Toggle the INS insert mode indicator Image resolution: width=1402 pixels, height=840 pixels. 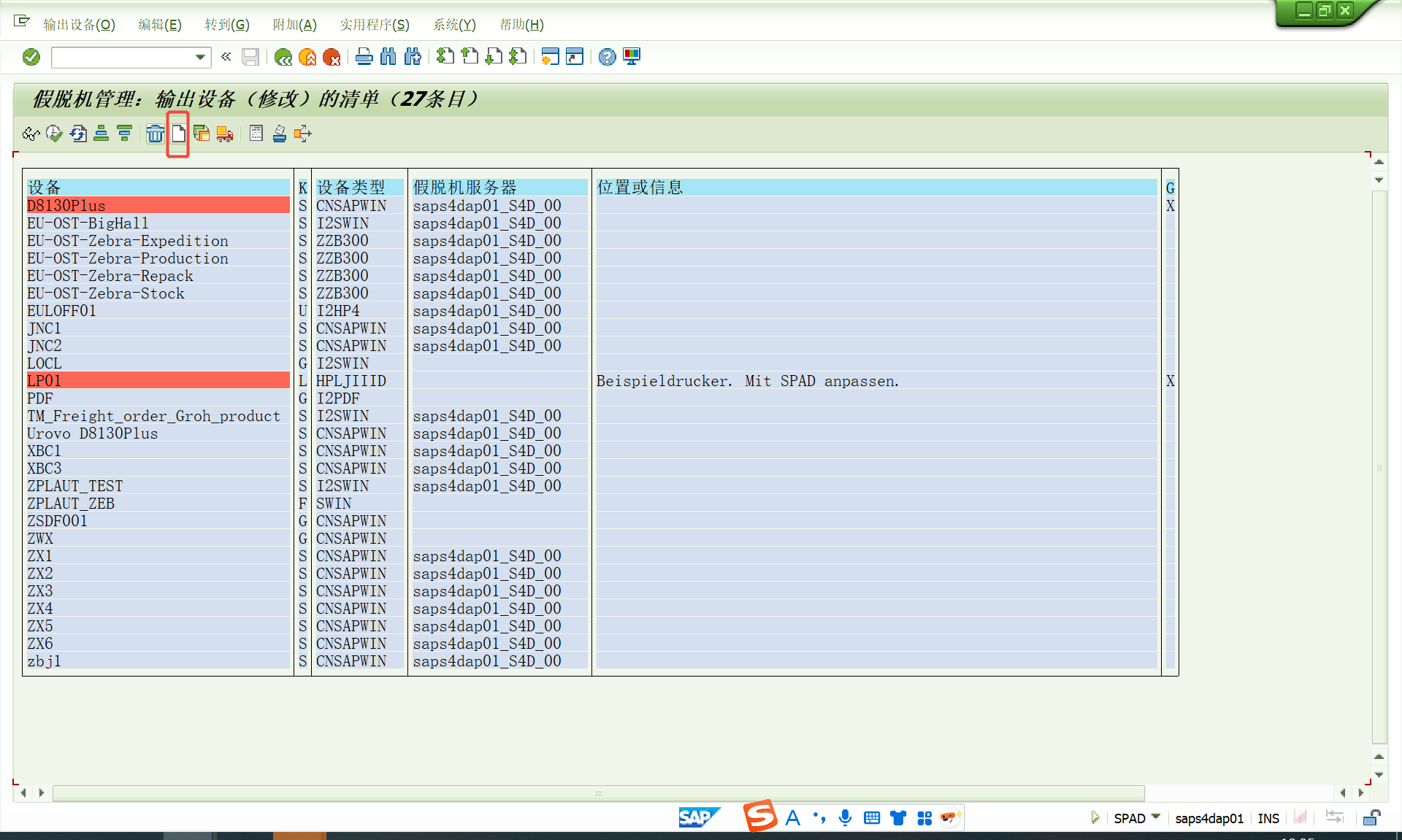tap(1268, 818)
